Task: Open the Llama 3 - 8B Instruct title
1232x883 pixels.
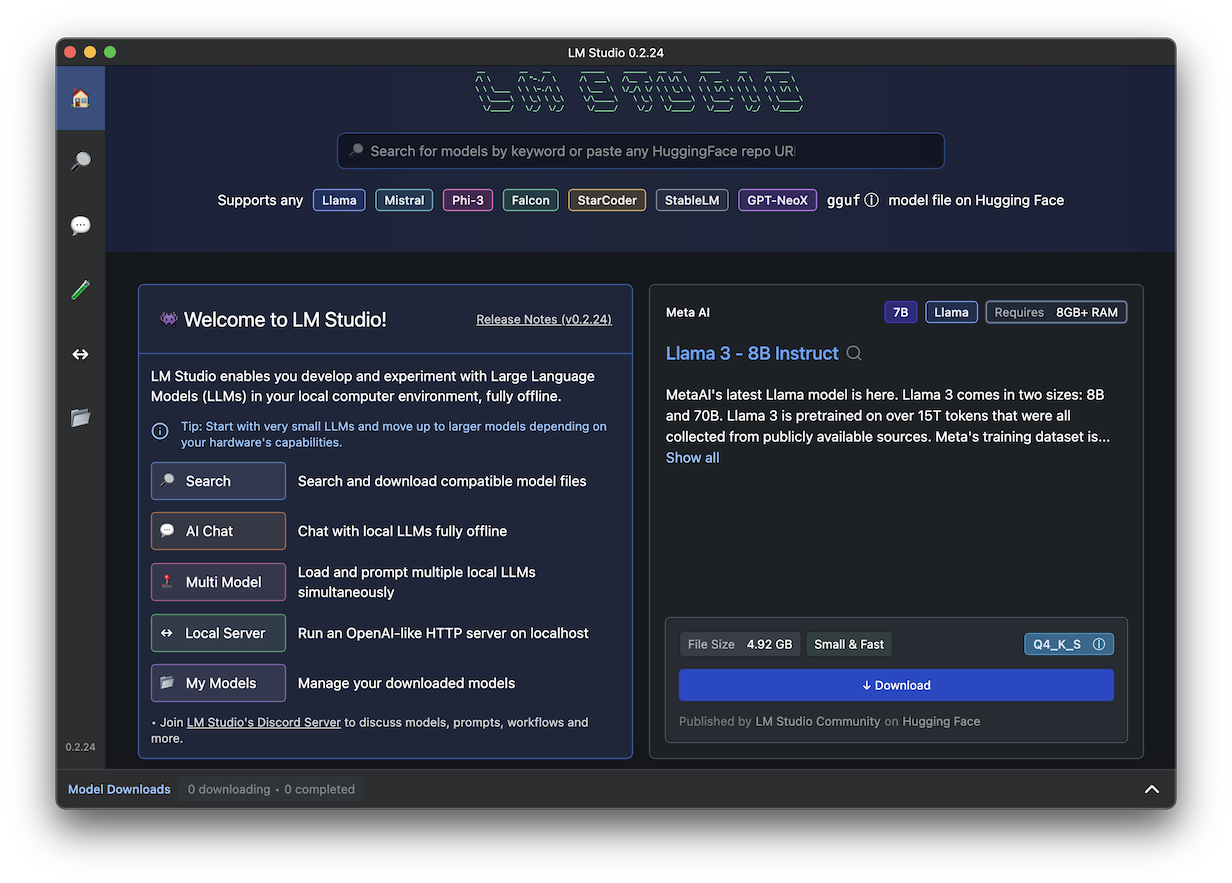Action: click(752, 353)
